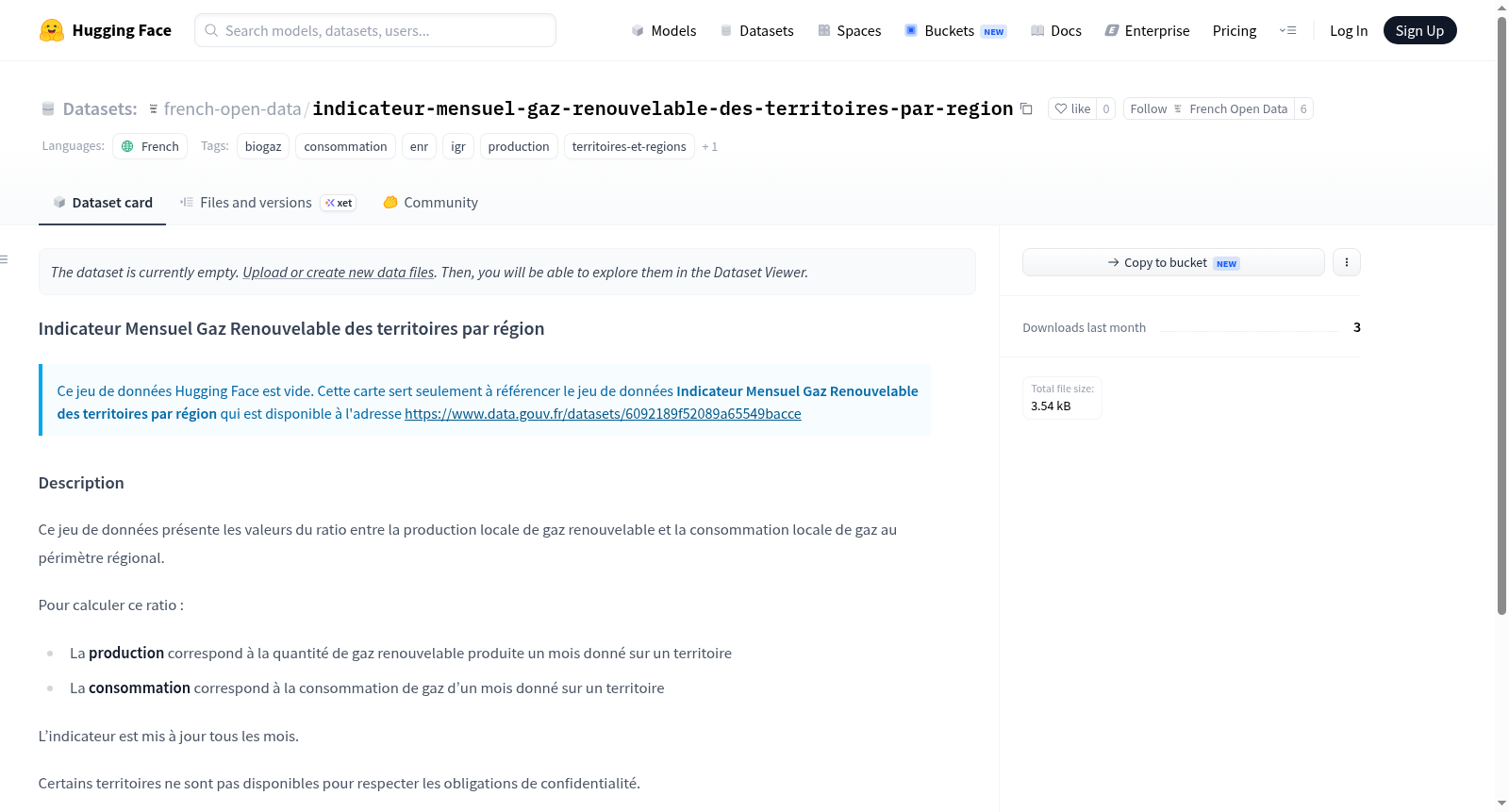
Task: Click the Copy to bucket button
Action: pos(1173,262)
